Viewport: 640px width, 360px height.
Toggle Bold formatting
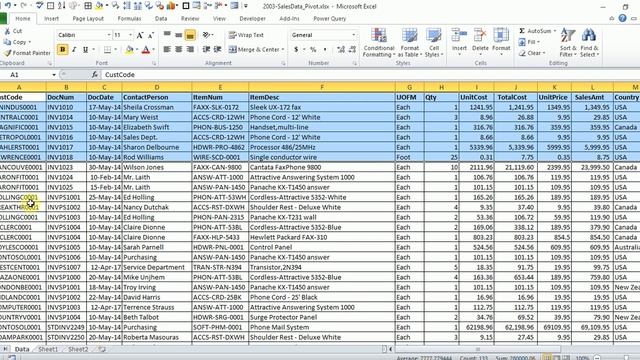pos(62,50)
